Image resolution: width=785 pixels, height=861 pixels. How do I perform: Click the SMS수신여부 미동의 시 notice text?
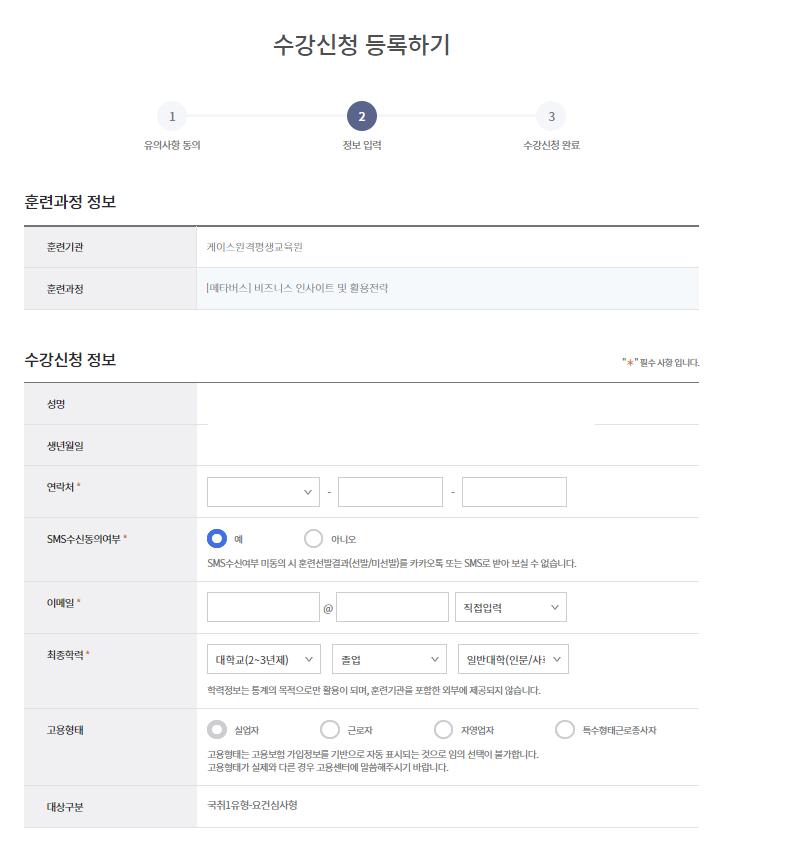click(x=392, y=563)
